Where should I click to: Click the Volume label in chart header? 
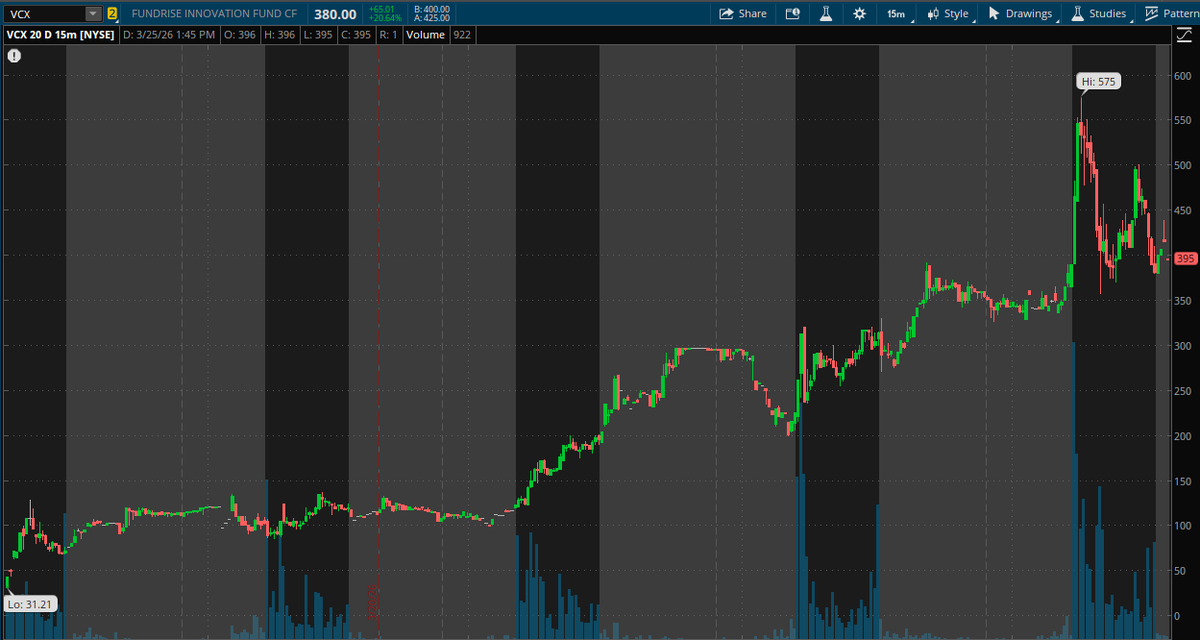click(425, 34)
